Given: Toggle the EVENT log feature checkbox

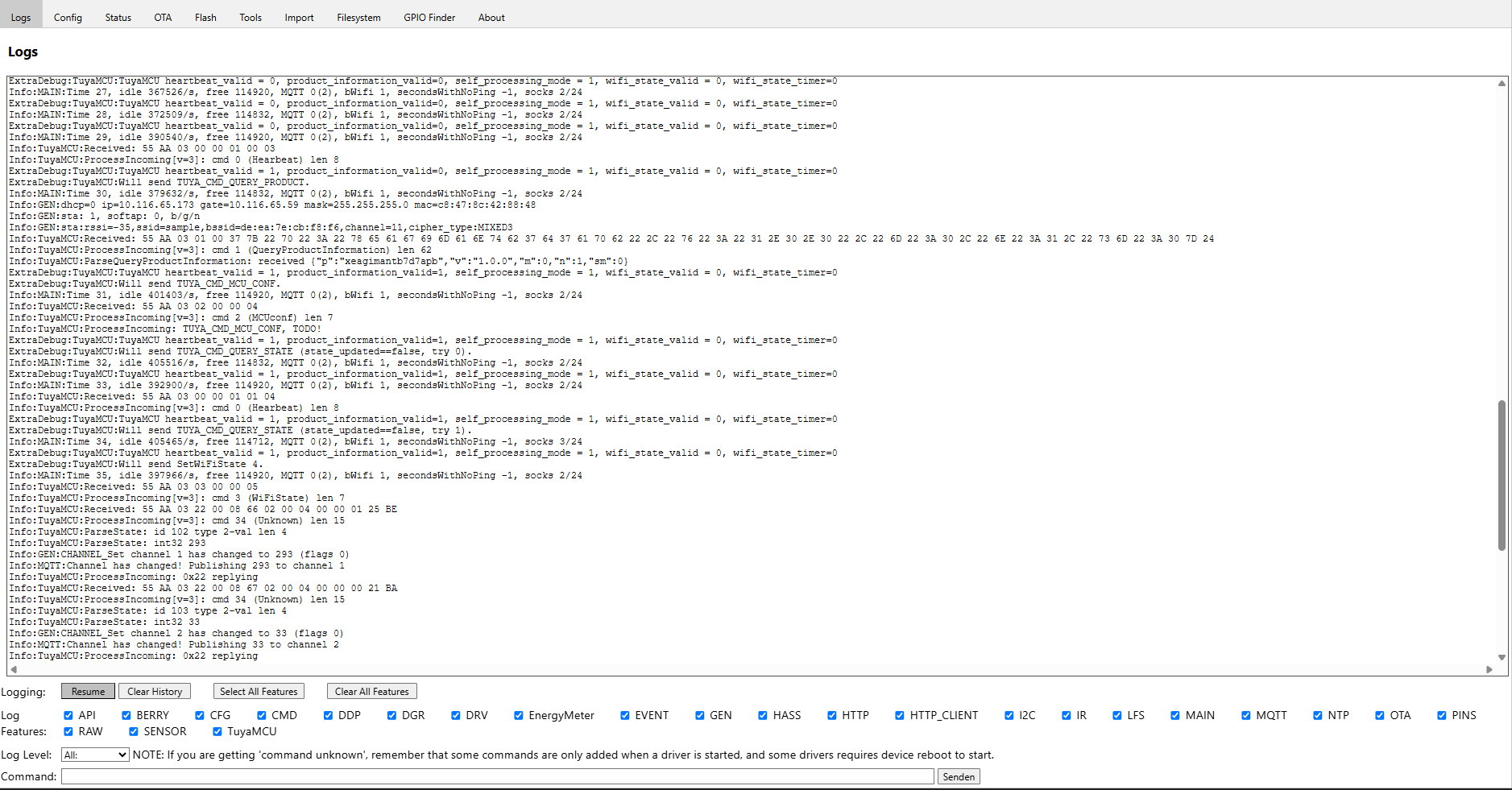Looking at the screenshot, I should 625,715.
